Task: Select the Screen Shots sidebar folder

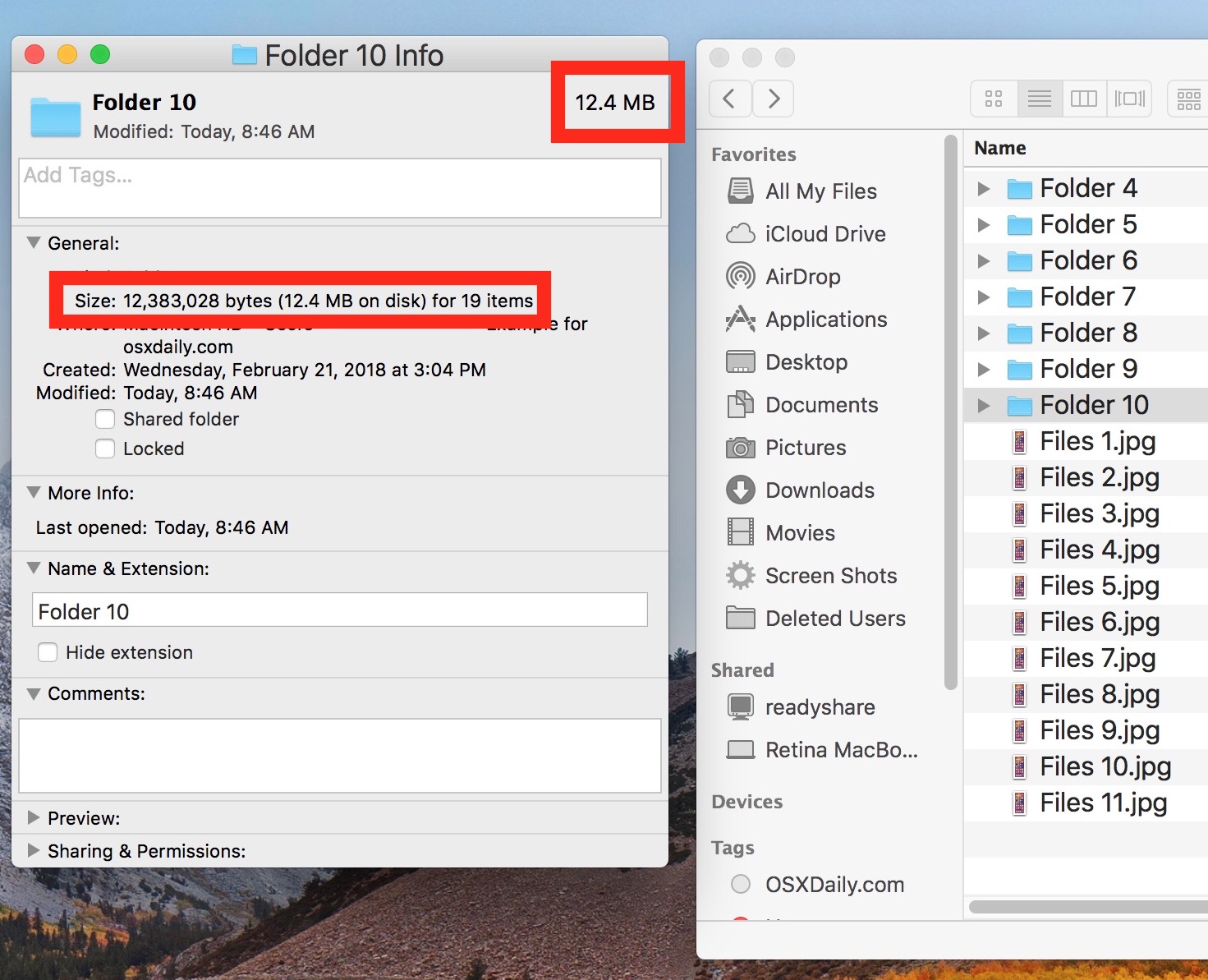Action: point(831,576)
